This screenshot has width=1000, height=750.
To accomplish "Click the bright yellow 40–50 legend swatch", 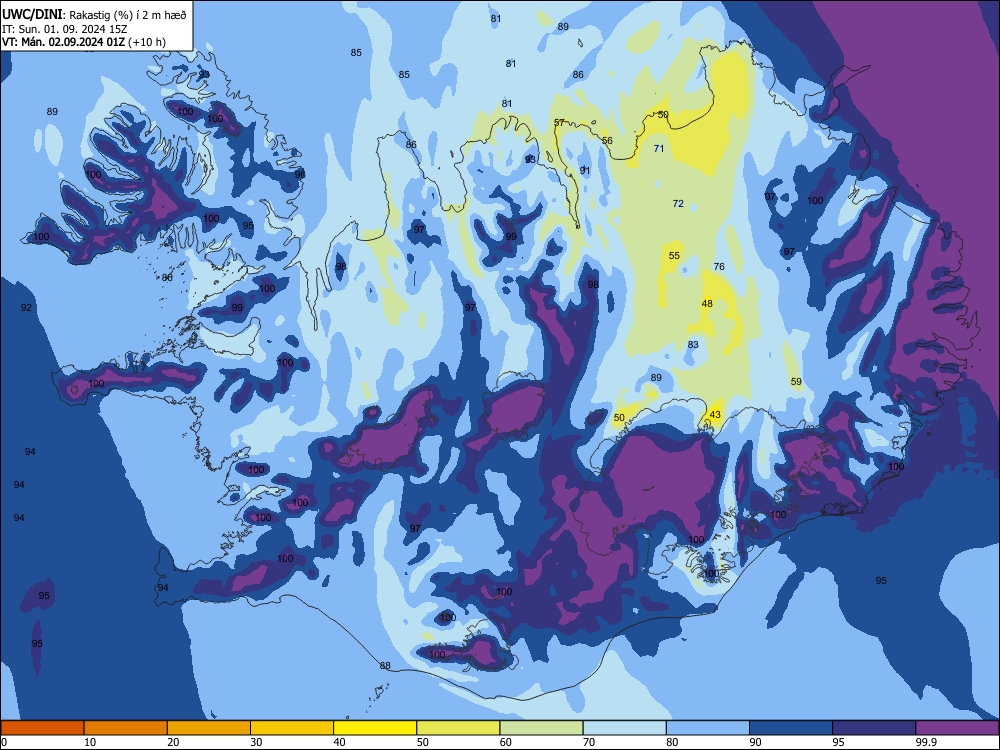I will (375, 728).
